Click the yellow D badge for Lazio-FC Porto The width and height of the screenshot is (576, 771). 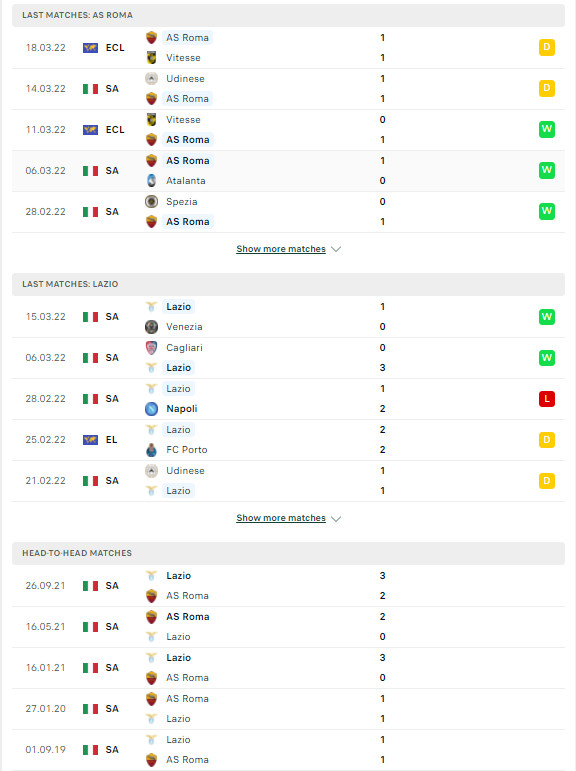point(546,440)
